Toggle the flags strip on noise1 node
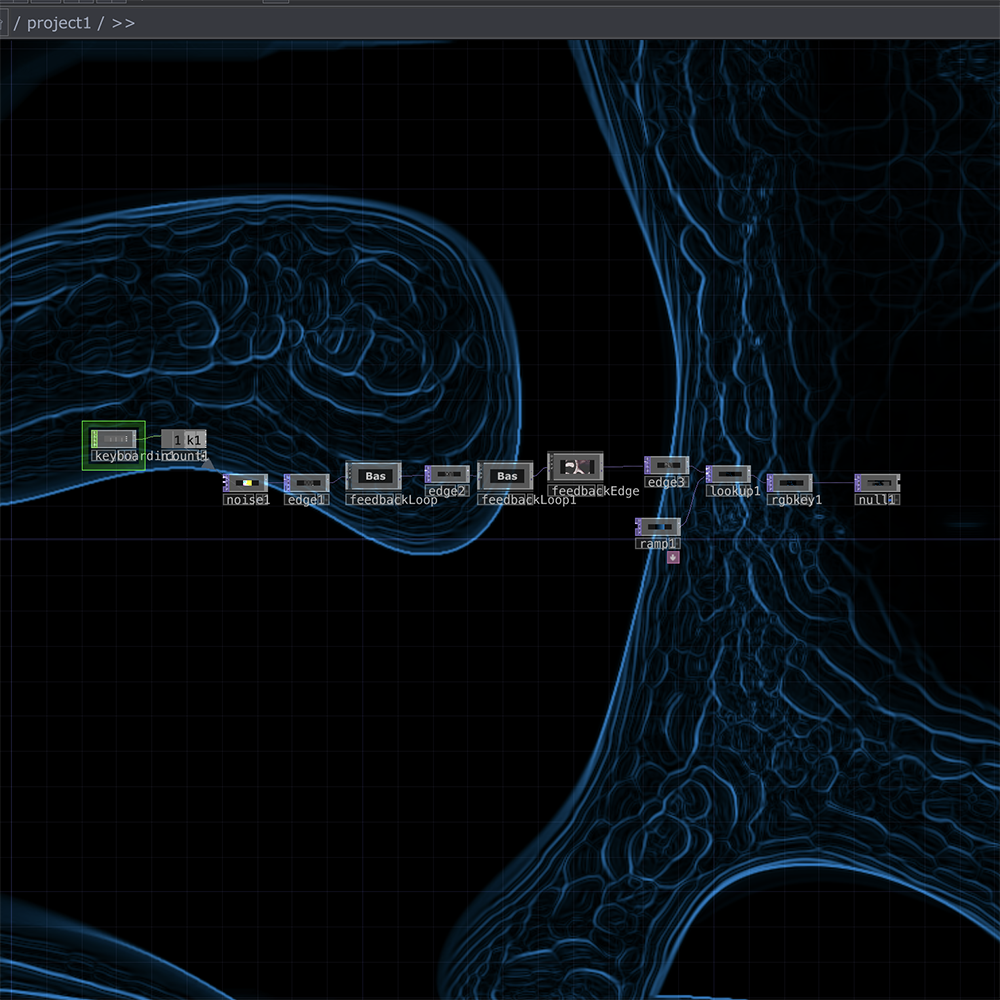This screenshot has width=1000, height=1000. pyautogui.click(x=226, y=483)
